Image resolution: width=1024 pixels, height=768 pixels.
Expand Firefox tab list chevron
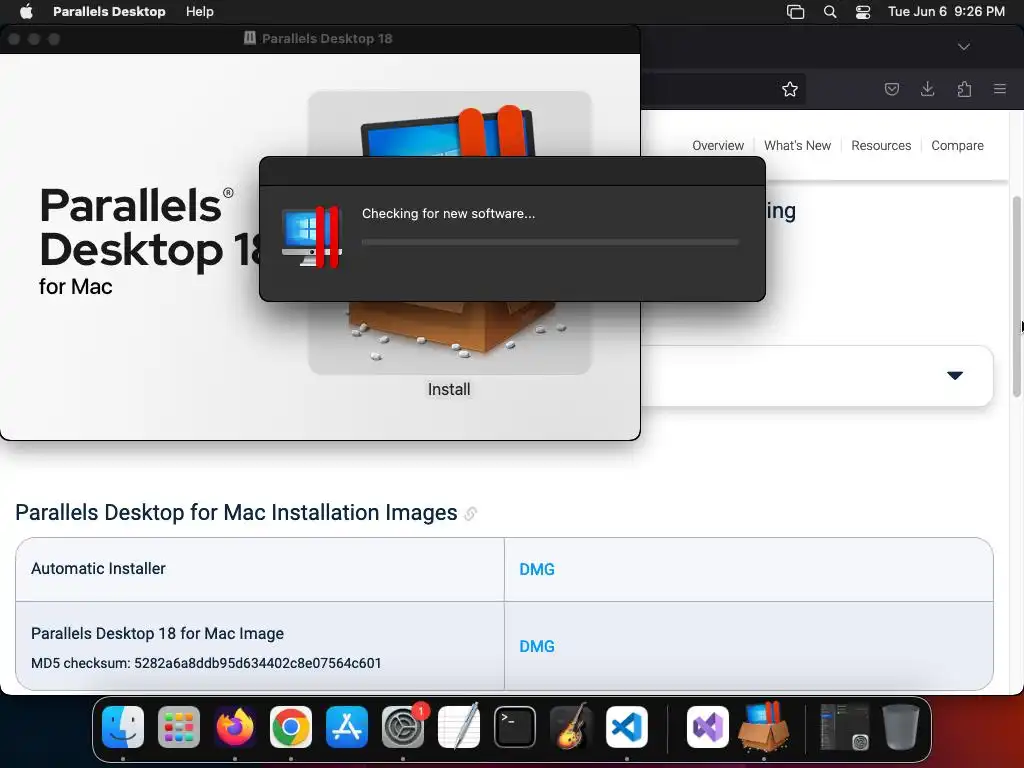963,47
